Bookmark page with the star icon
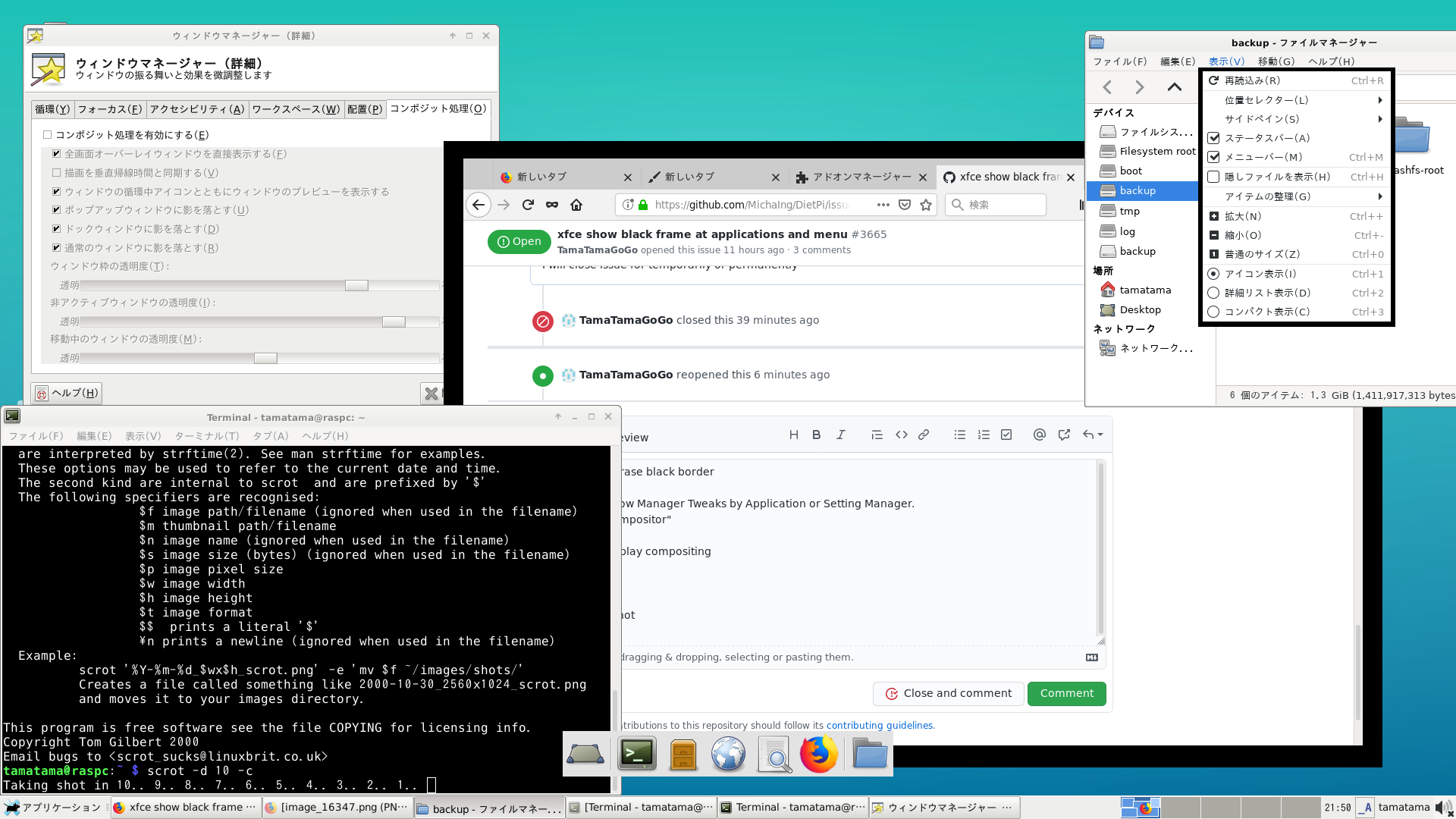This screenshot has width=1456, height=819. point(926,205)
